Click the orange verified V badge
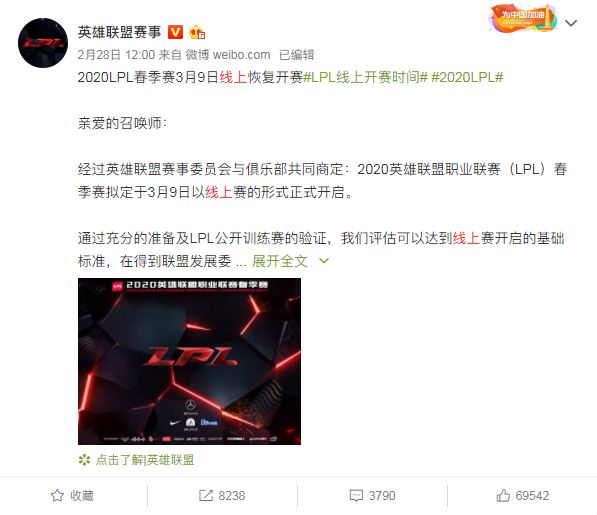This screenshot has height=515, width=597. (x=175, y=32)
